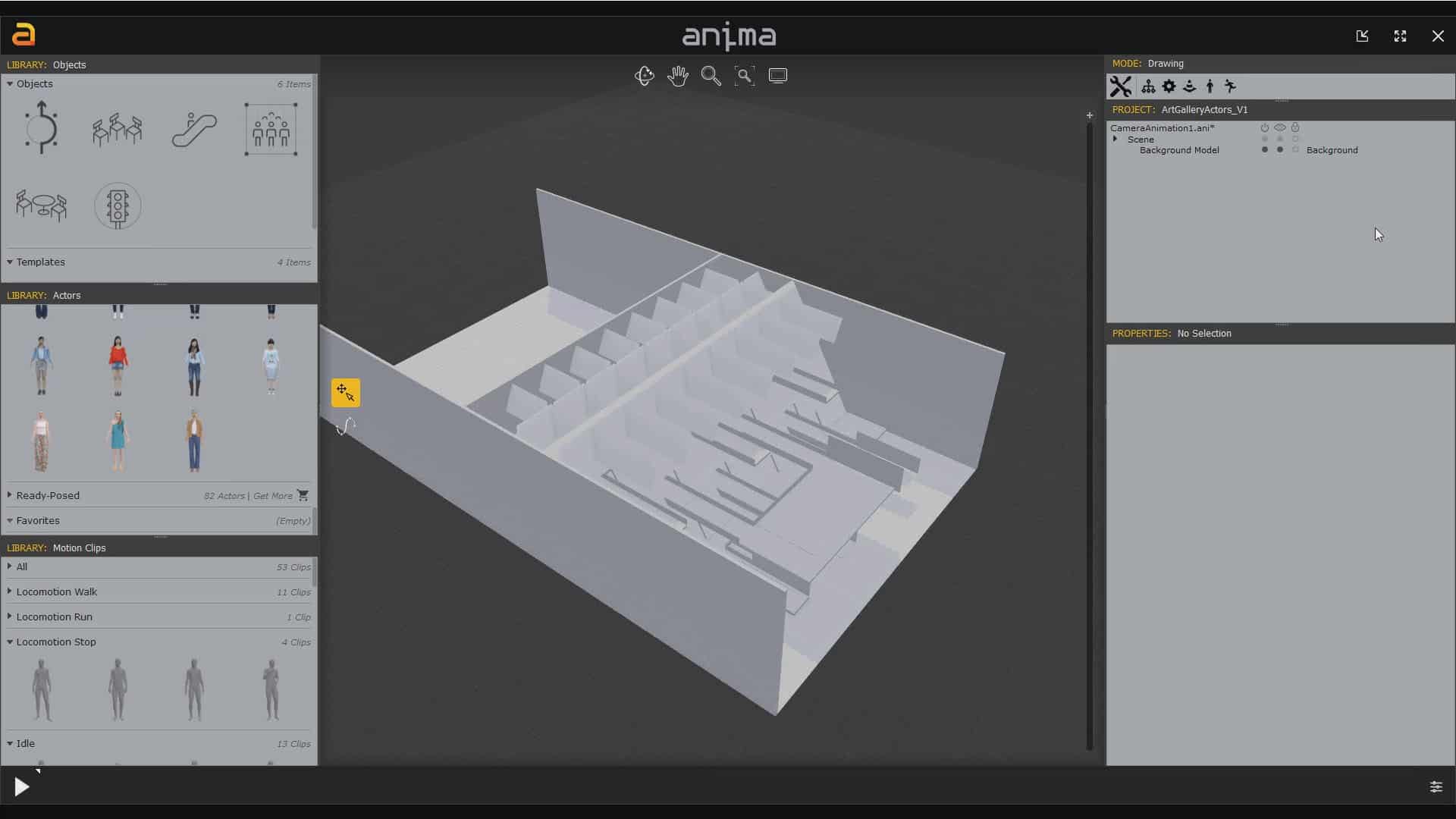Pick the actor in red top

pyautogui.click(x=118, y=366)
